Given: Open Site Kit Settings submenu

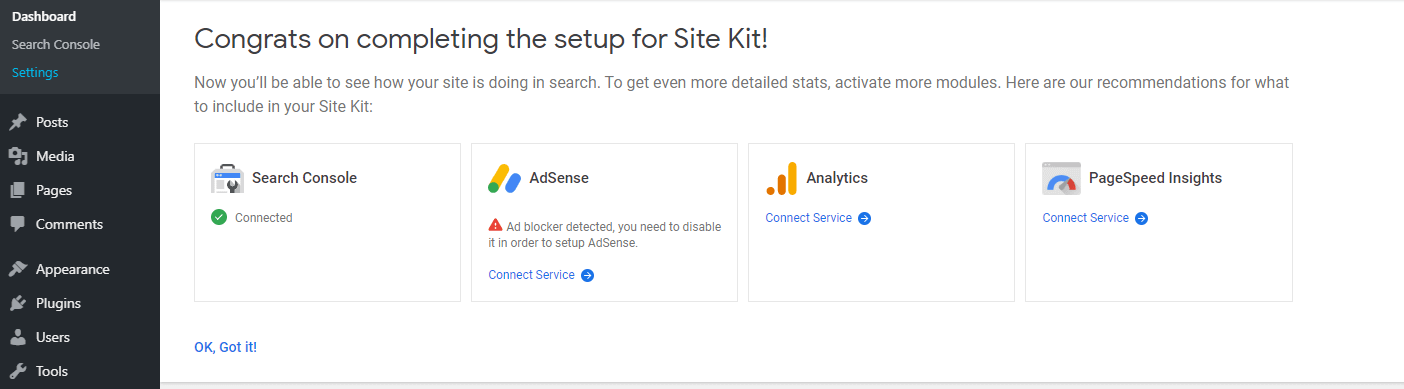Looking at the screenshot, I should click(x=35, y=72).
